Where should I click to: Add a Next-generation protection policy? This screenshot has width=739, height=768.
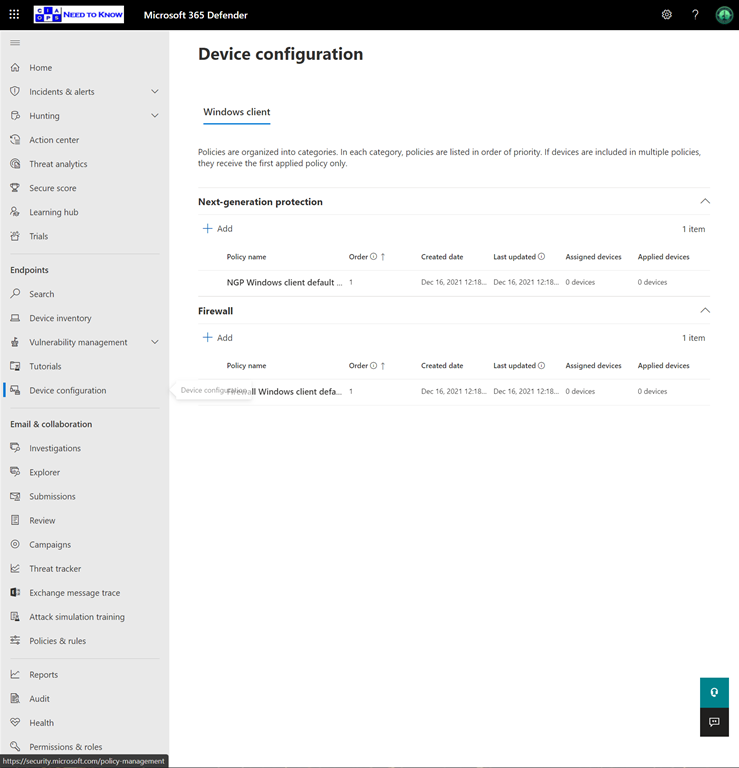(218, 229)
